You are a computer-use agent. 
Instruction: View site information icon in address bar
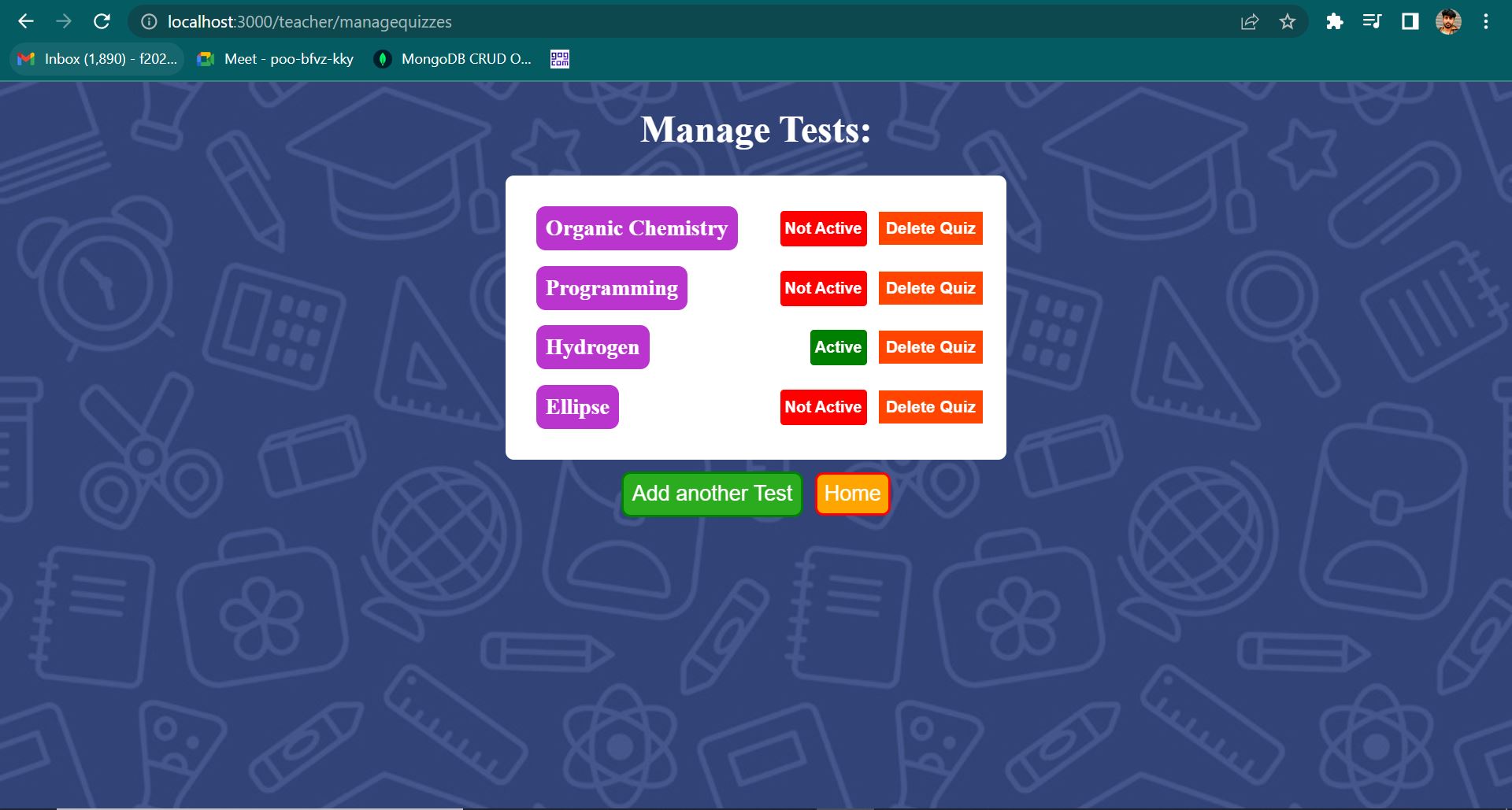(149, 22)
